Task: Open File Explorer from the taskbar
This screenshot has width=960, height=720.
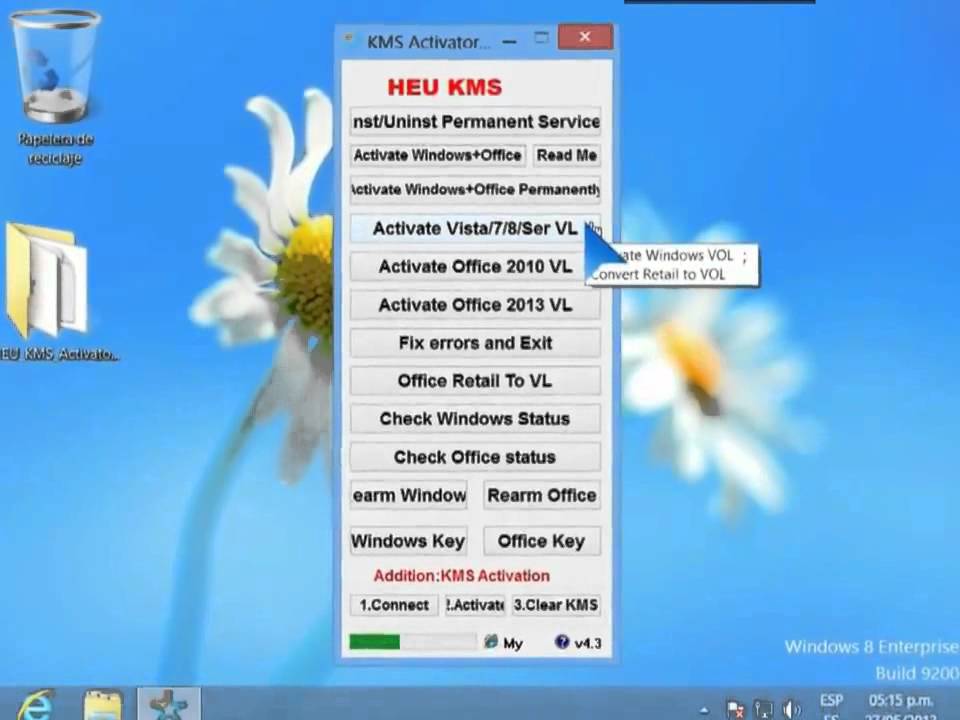Action: click(103, 705)
